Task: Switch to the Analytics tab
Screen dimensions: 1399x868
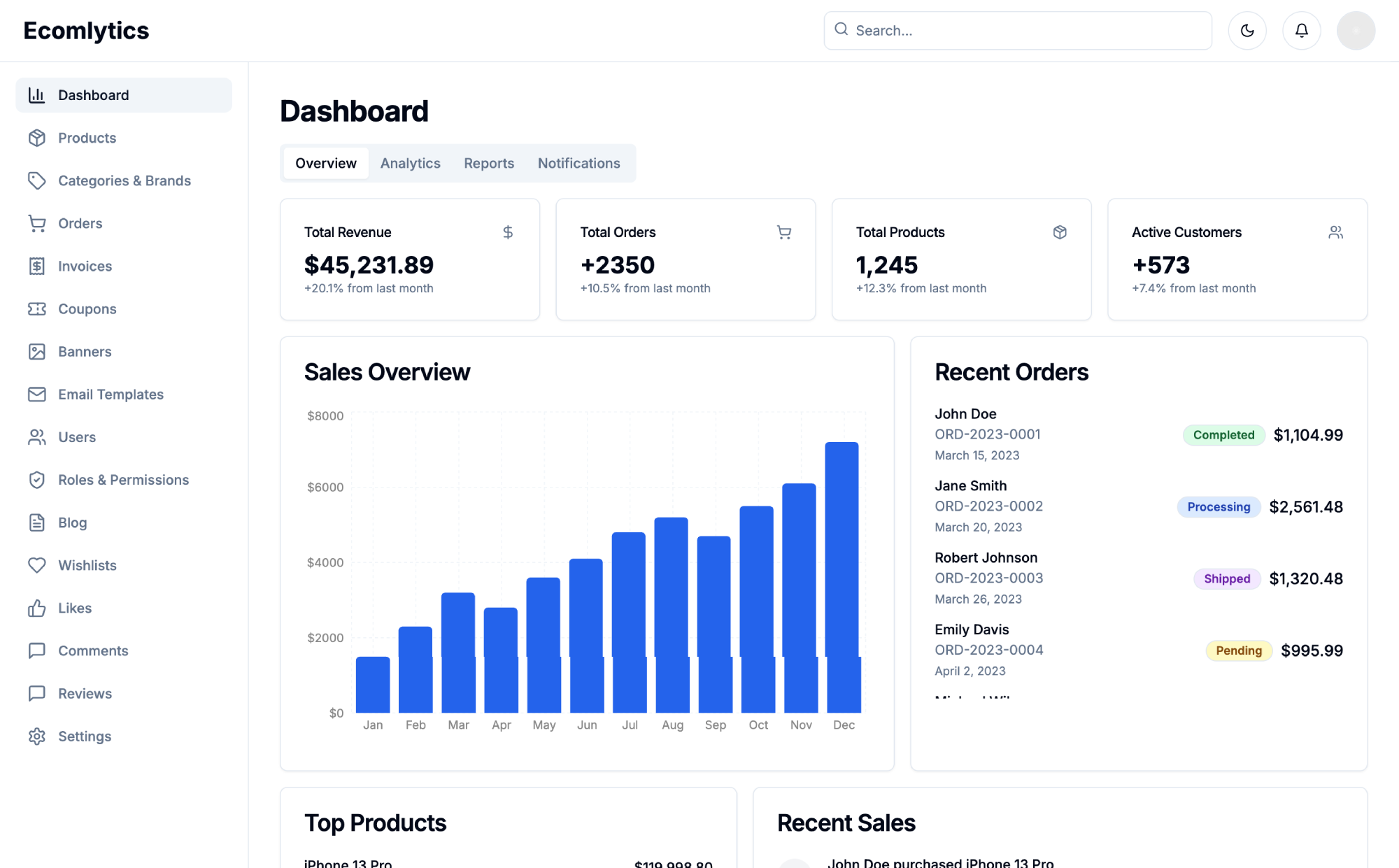Action: 410,163
